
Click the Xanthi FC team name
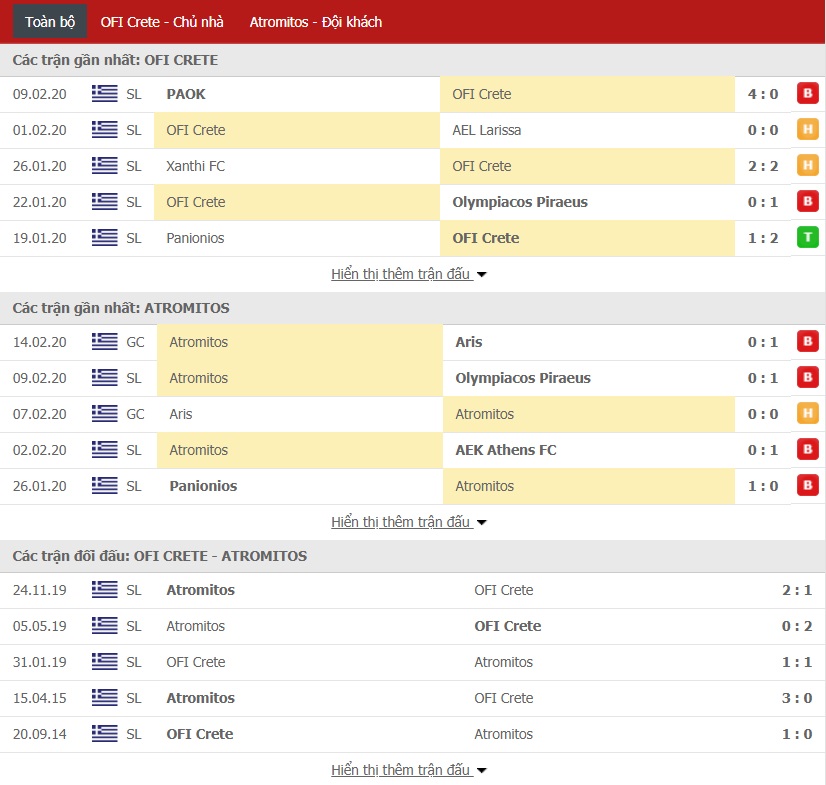(195, 166)
